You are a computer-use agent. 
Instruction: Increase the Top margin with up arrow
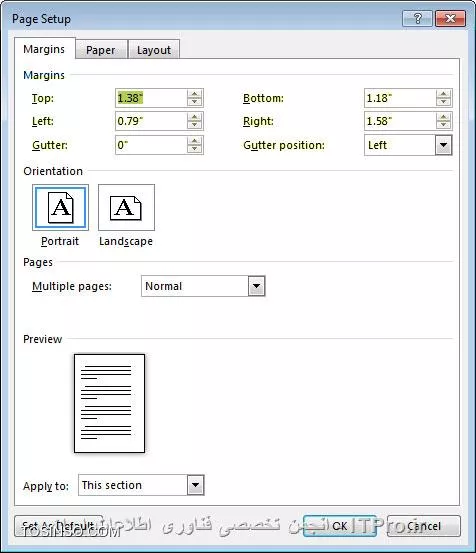195,94
